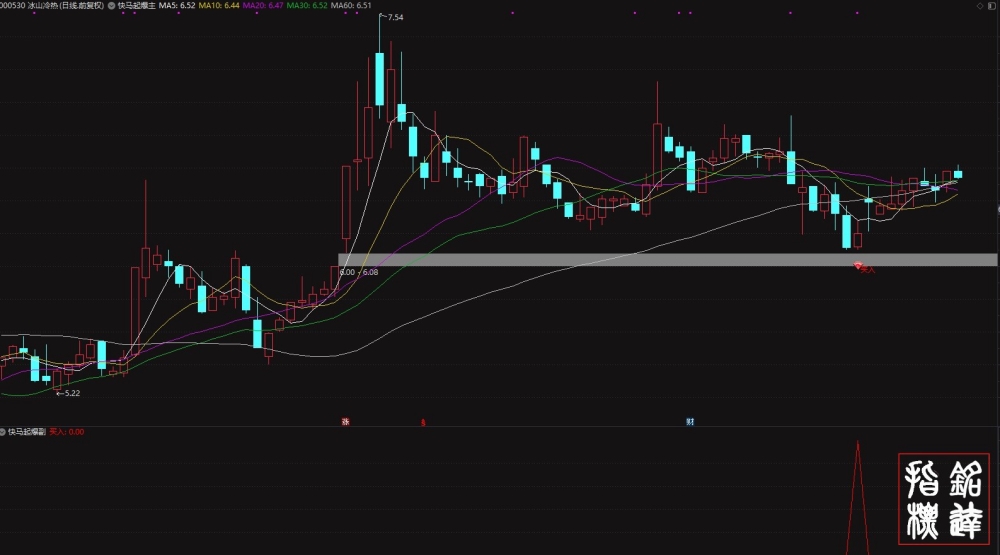
Task: Click the red spike in sub-chart
Action: (858, 498)
